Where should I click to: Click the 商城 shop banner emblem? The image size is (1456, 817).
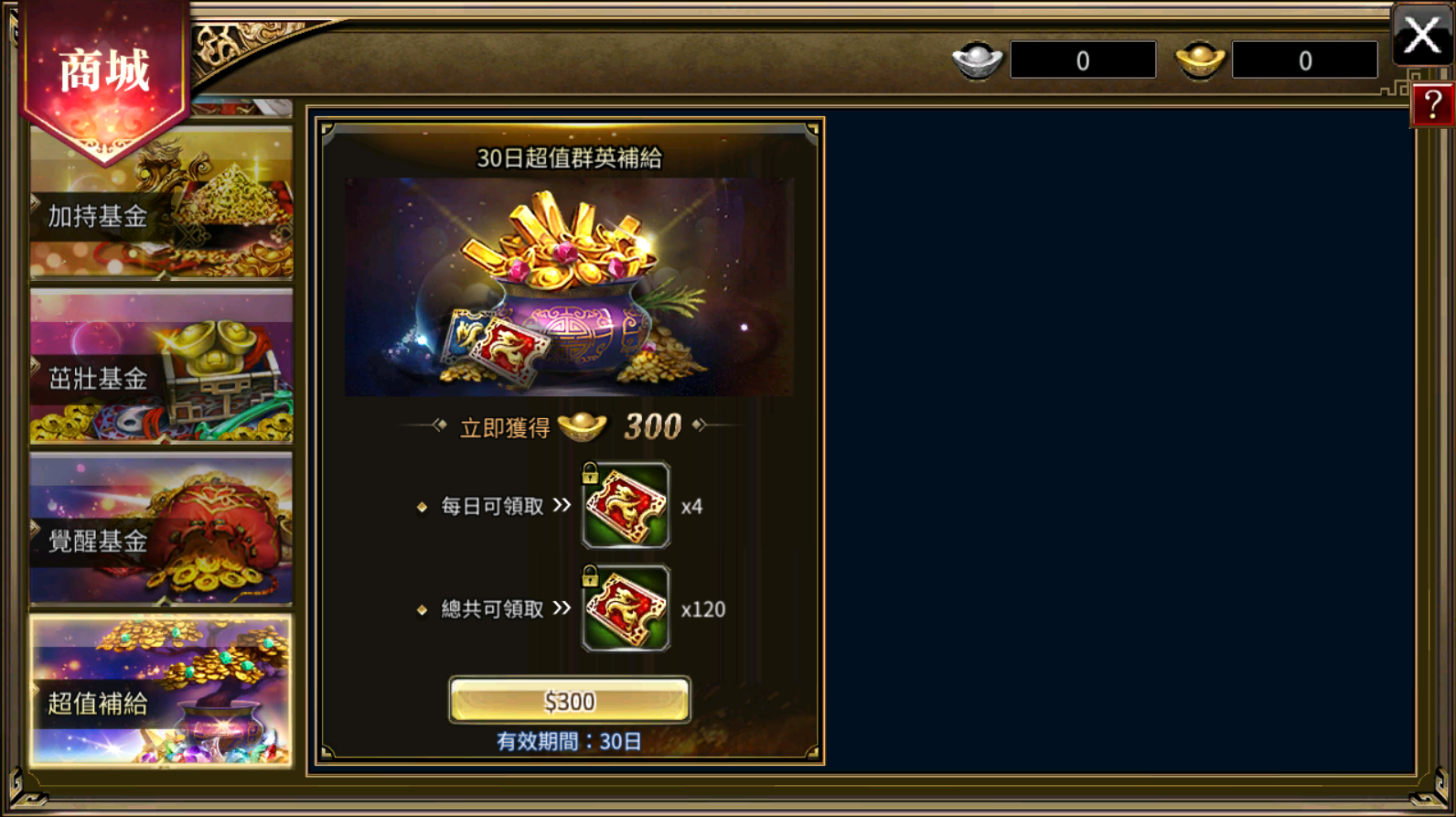click(x=105, y=78)
